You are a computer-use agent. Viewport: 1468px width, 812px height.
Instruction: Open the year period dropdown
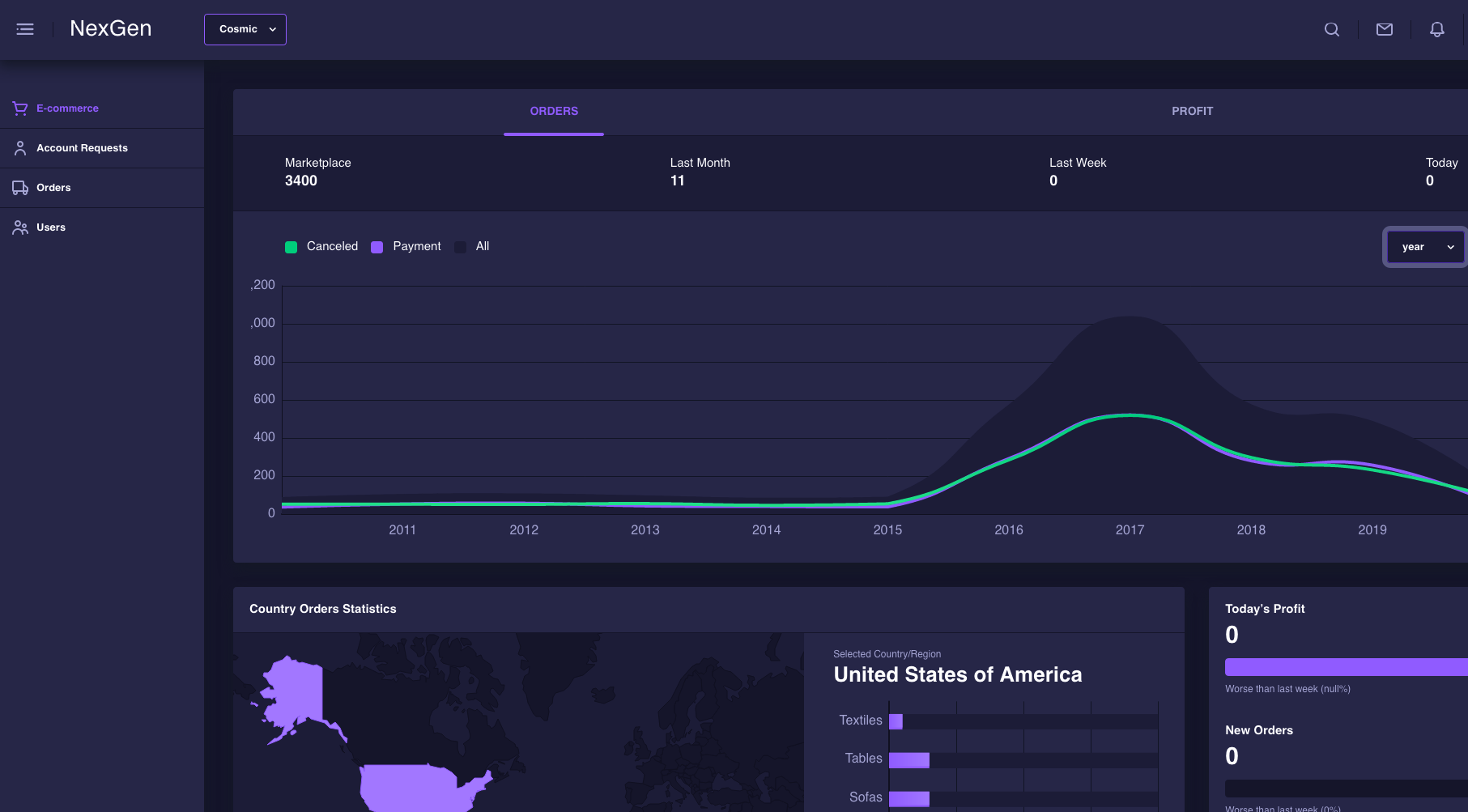point(1425,247)
